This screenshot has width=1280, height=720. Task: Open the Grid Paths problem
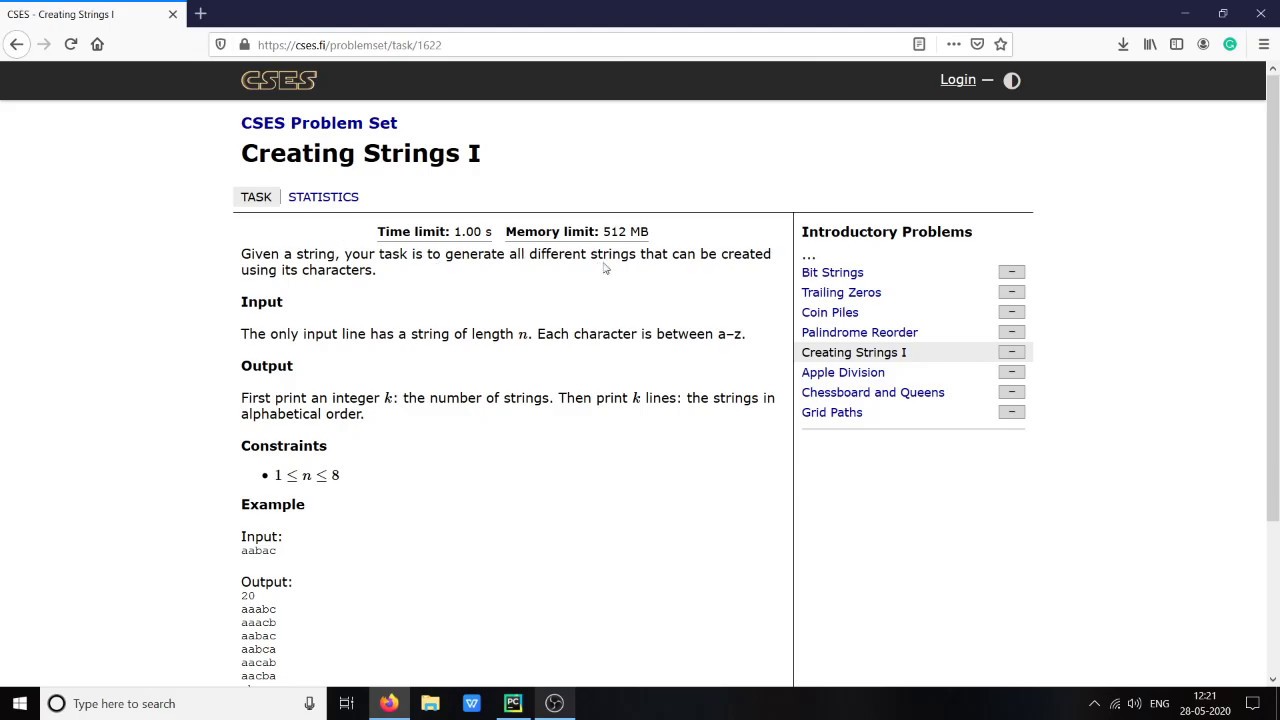click(x=832, y=412)
